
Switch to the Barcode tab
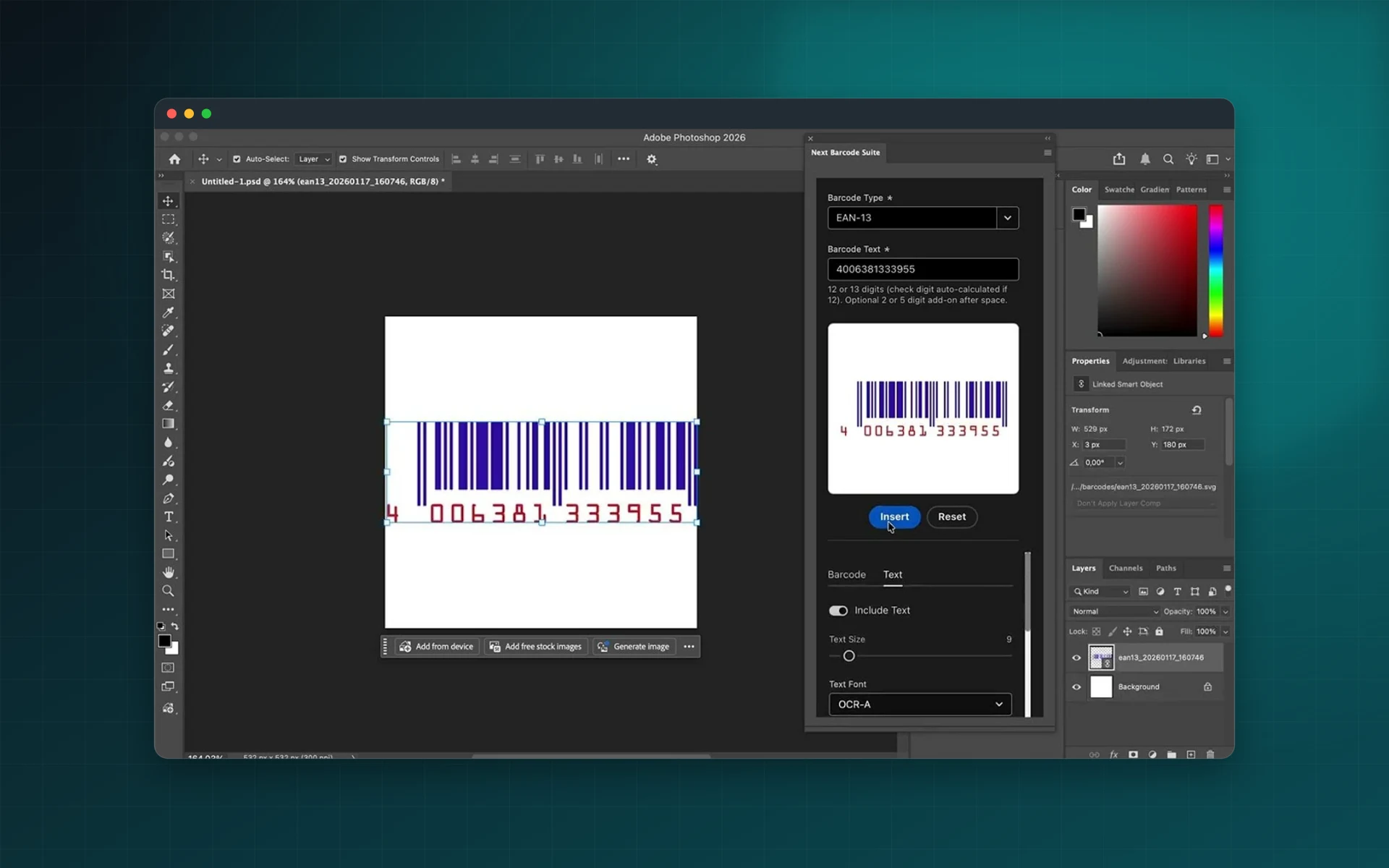point(846,574)
